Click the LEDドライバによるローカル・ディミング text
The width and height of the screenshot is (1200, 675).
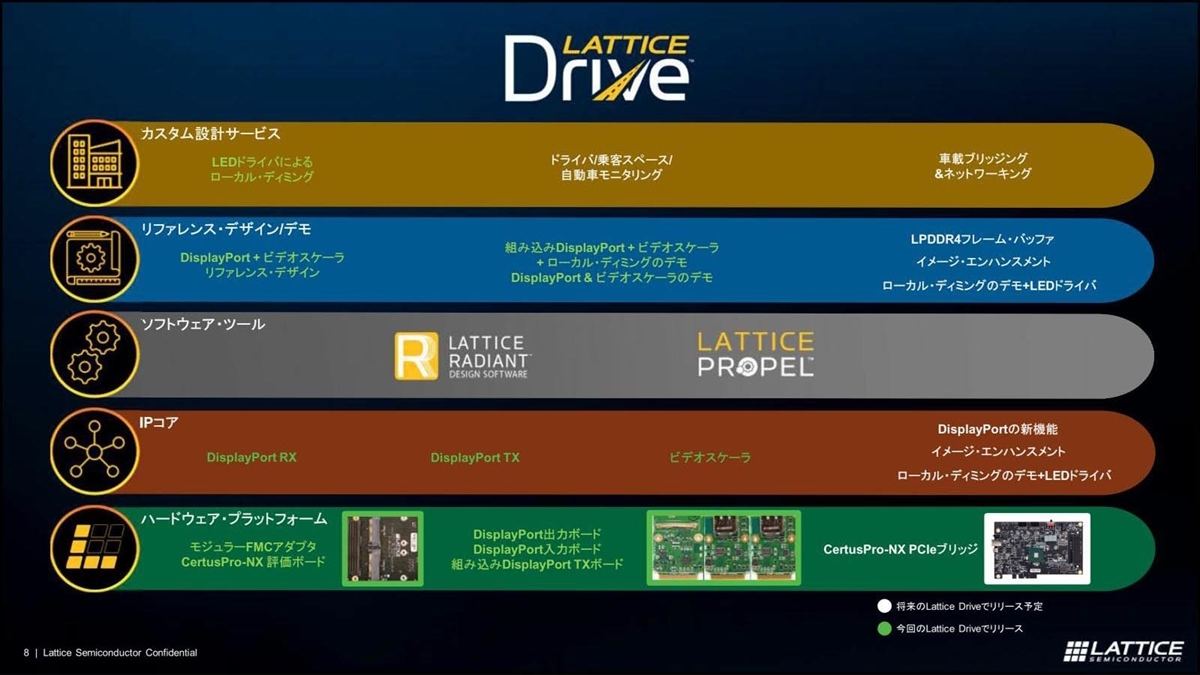tap(262, 168)
